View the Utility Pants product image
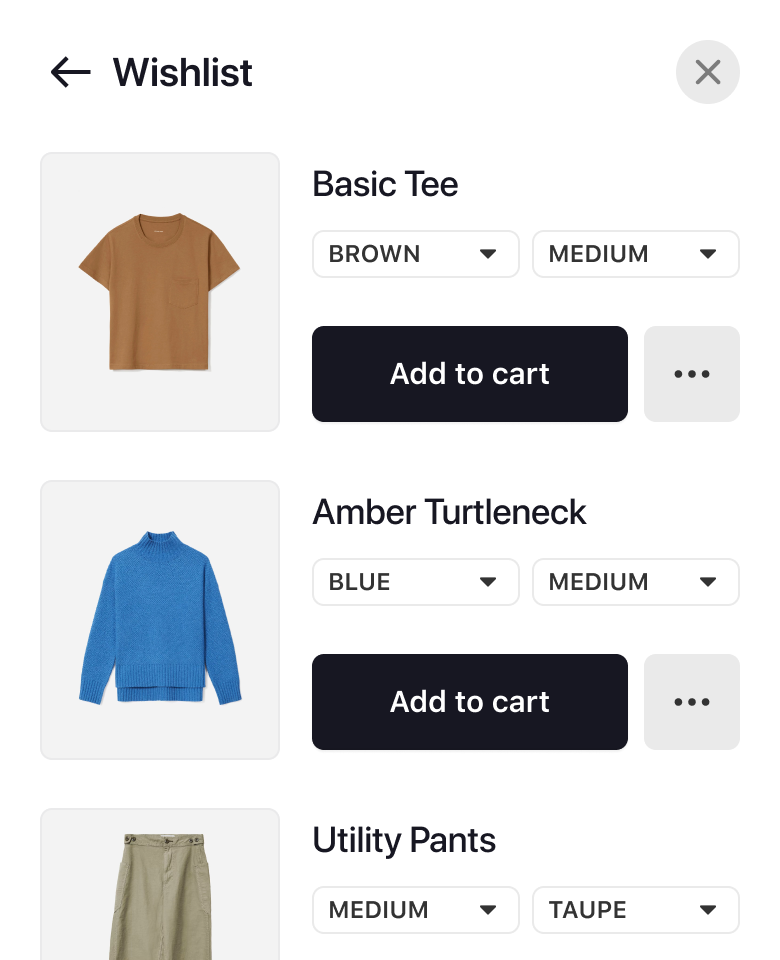Screen dimensions: 780x960 [x=160, y=890]
